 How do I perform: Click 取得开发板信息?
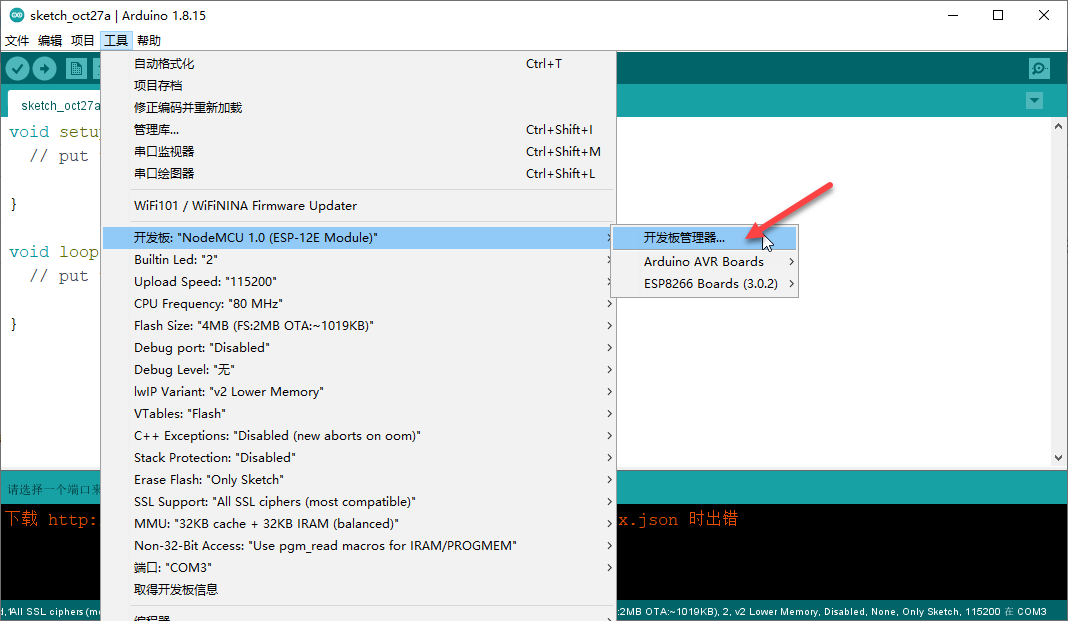pyautogui.click(x=359, y=590)
